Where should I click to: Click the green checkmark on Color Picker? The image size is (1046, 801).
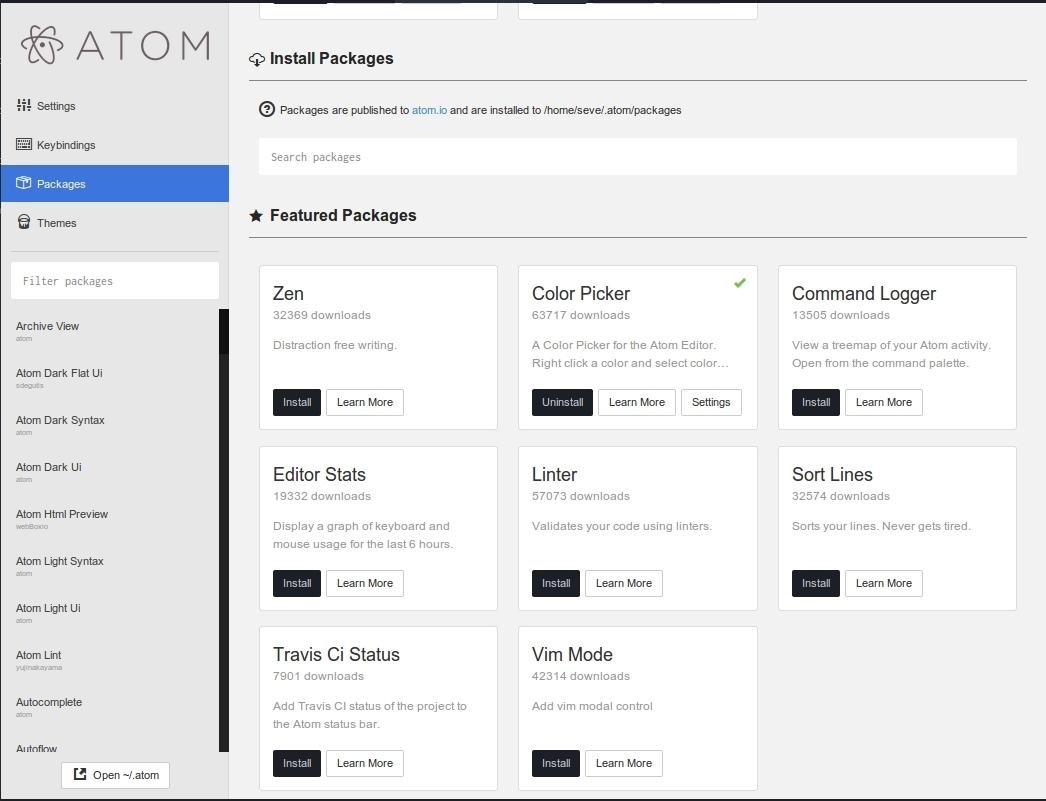coord(740,283)
